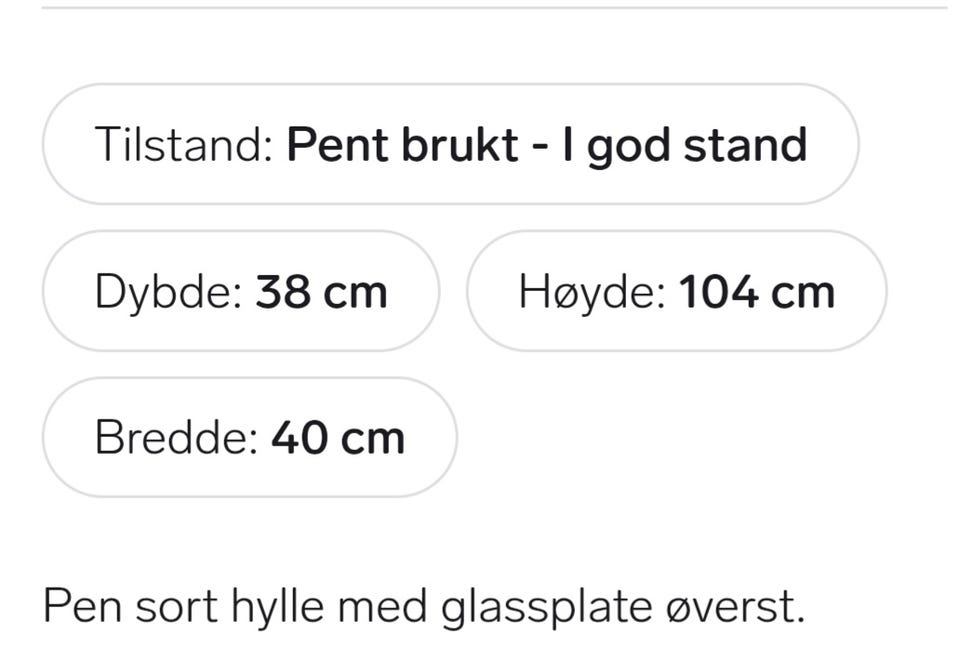This screenshot has height=661, width=960.
Task: Click the words 'Pen sort' starting the description
Action: (x=130, y=606)
